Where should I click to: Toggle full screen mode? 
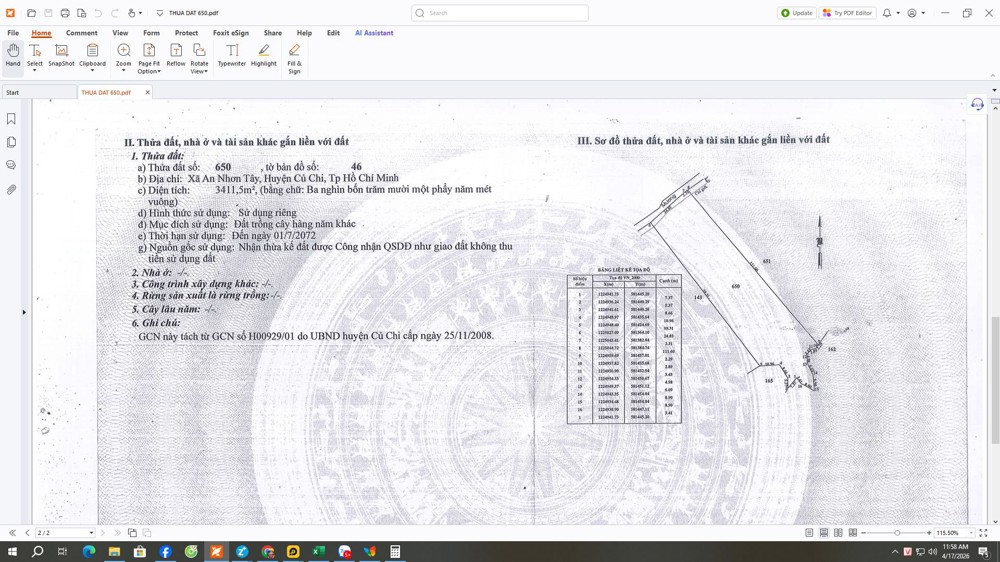(983, 533)
